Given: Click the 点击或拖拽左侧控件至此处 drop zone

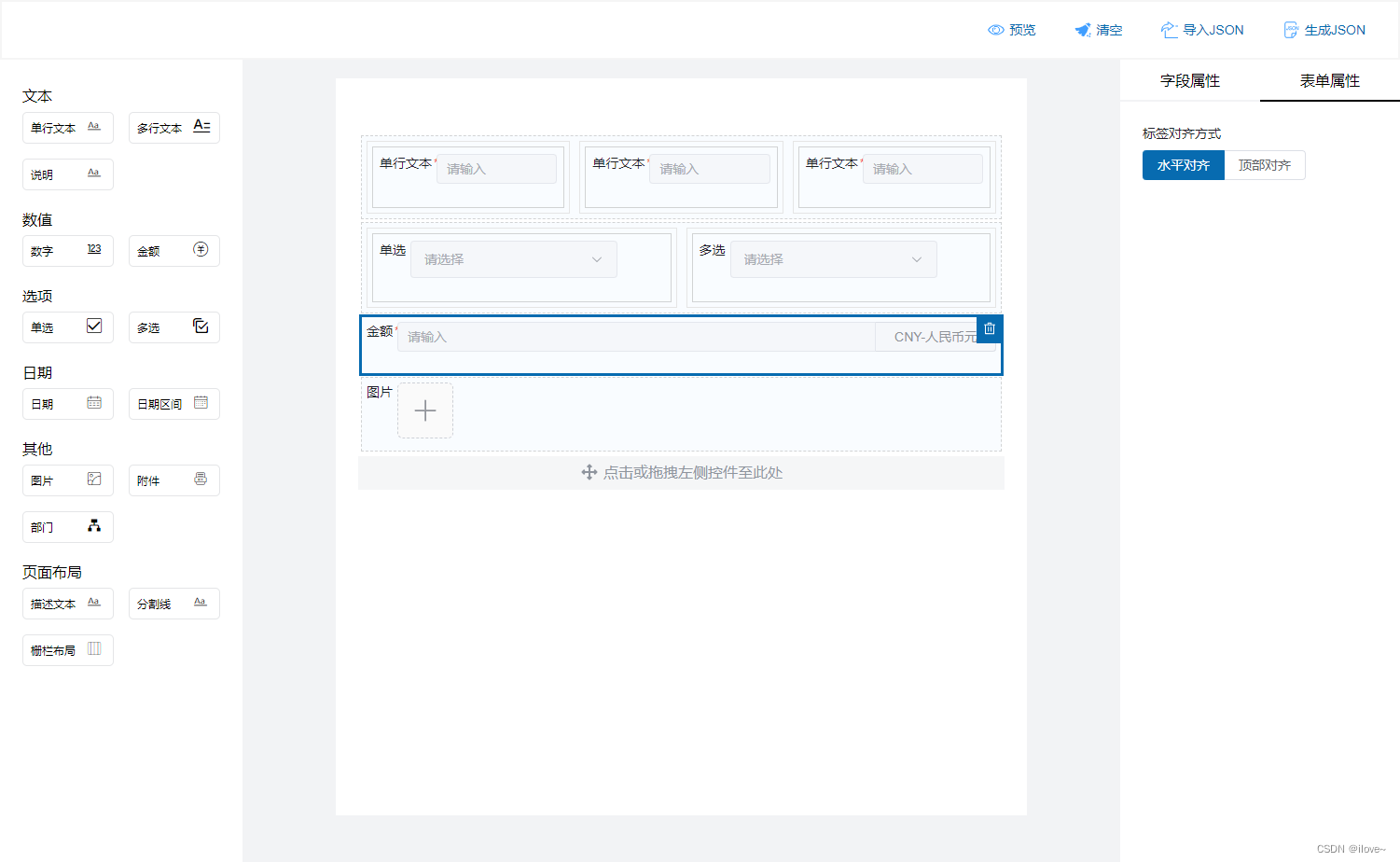Looking at the screenshot, I should point(681,473).
